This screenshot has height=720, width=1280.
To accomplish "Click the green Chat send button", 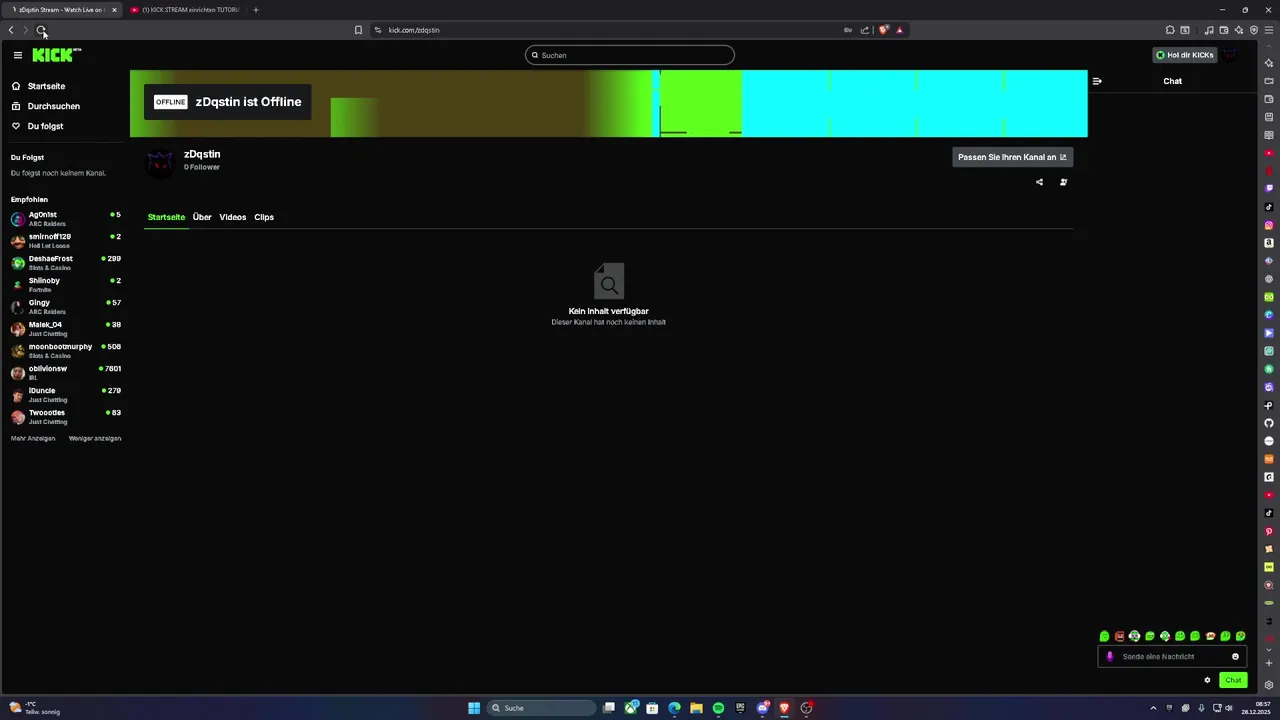I will 1233,680.
